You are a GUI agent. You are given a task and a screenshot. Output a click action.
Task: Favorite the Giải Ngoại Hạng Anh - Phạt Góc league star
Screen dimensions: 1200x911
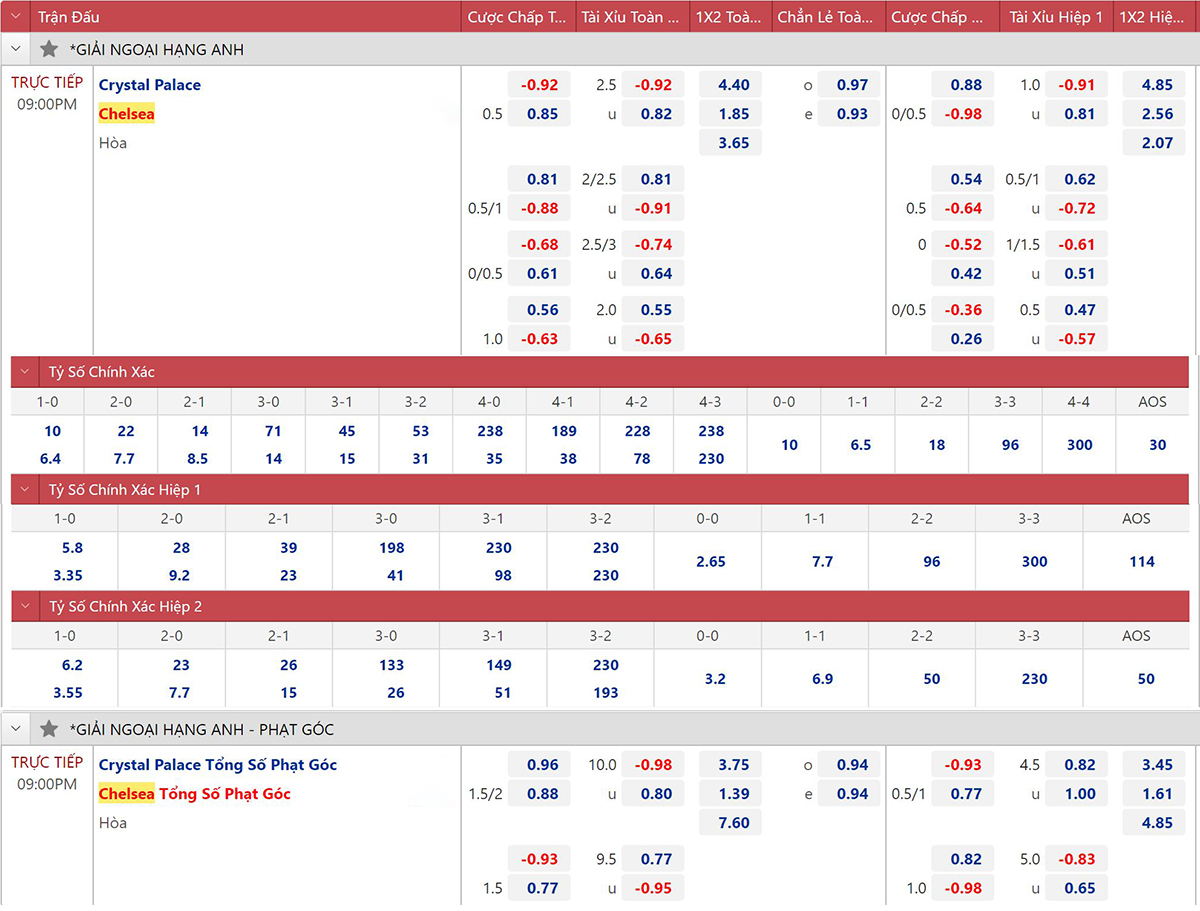click(x=49, y=729)
